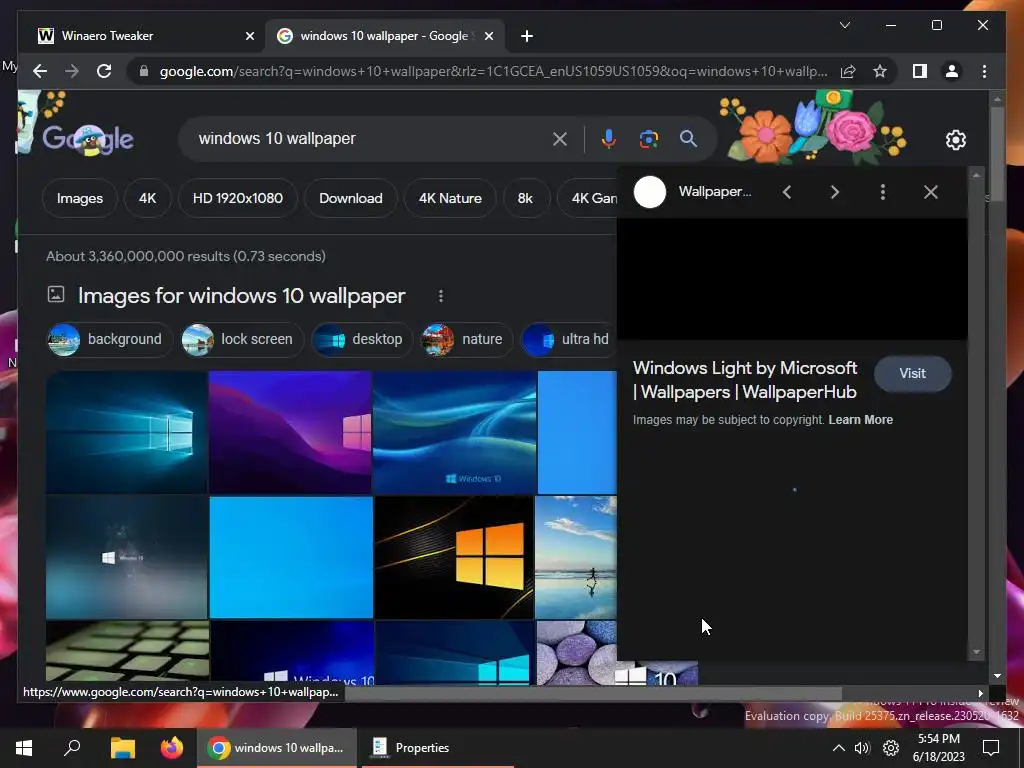Open Chrome side panel

click(x=920, y=71)
